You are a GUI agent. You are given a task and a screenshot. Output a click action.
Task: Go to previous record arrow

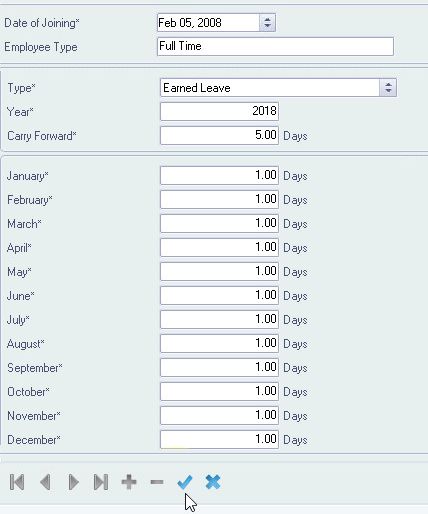tap(45, 482)
